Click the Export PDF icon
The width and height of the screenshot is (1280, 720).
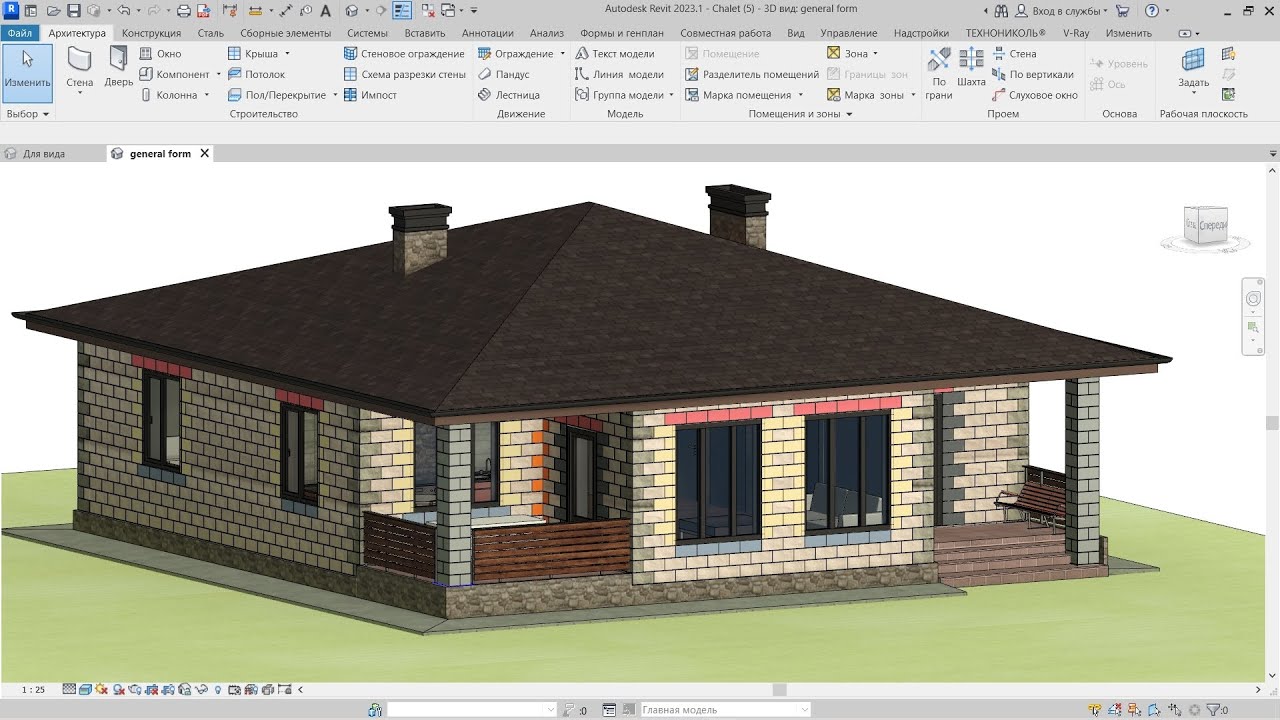(x=204, y=10)
